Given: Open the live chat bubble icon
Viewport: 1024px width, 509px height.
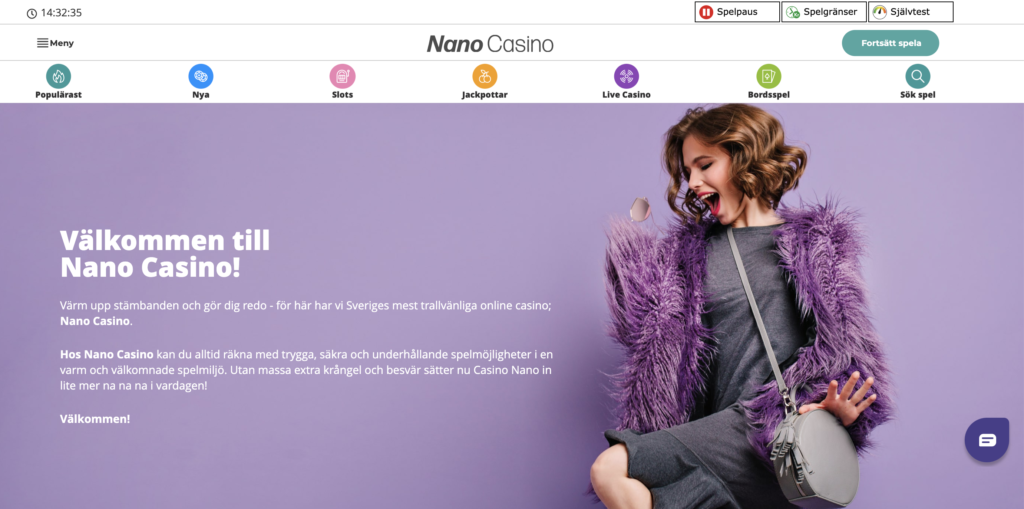Looking at the screenshot, I should pyautogui.click(x=987, y=440).
